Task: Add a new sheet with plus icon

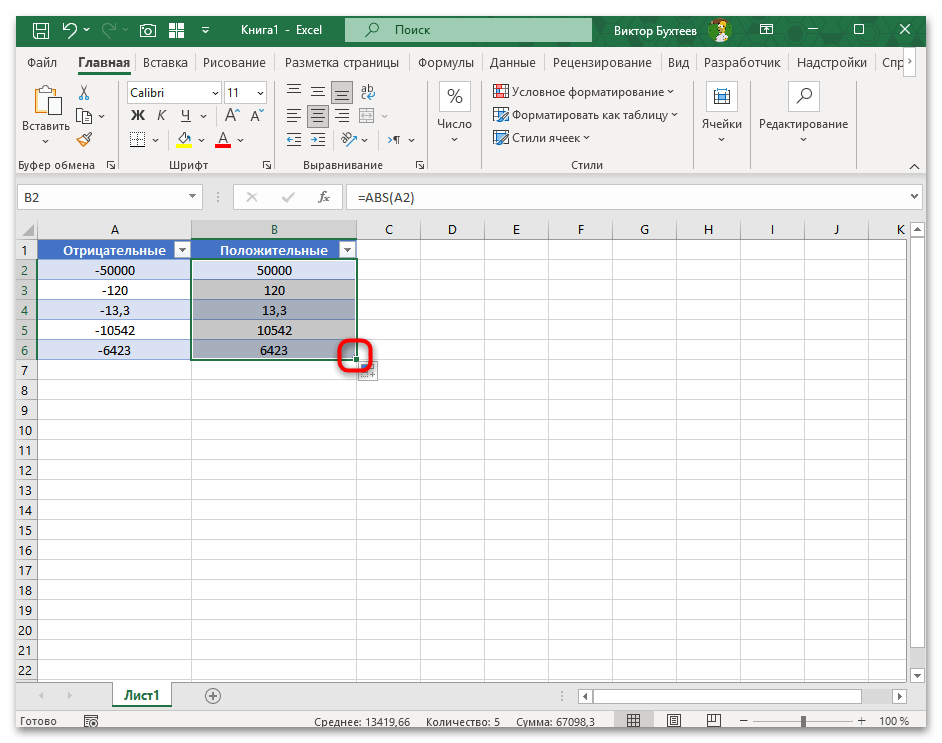Action: coord(212,695)
